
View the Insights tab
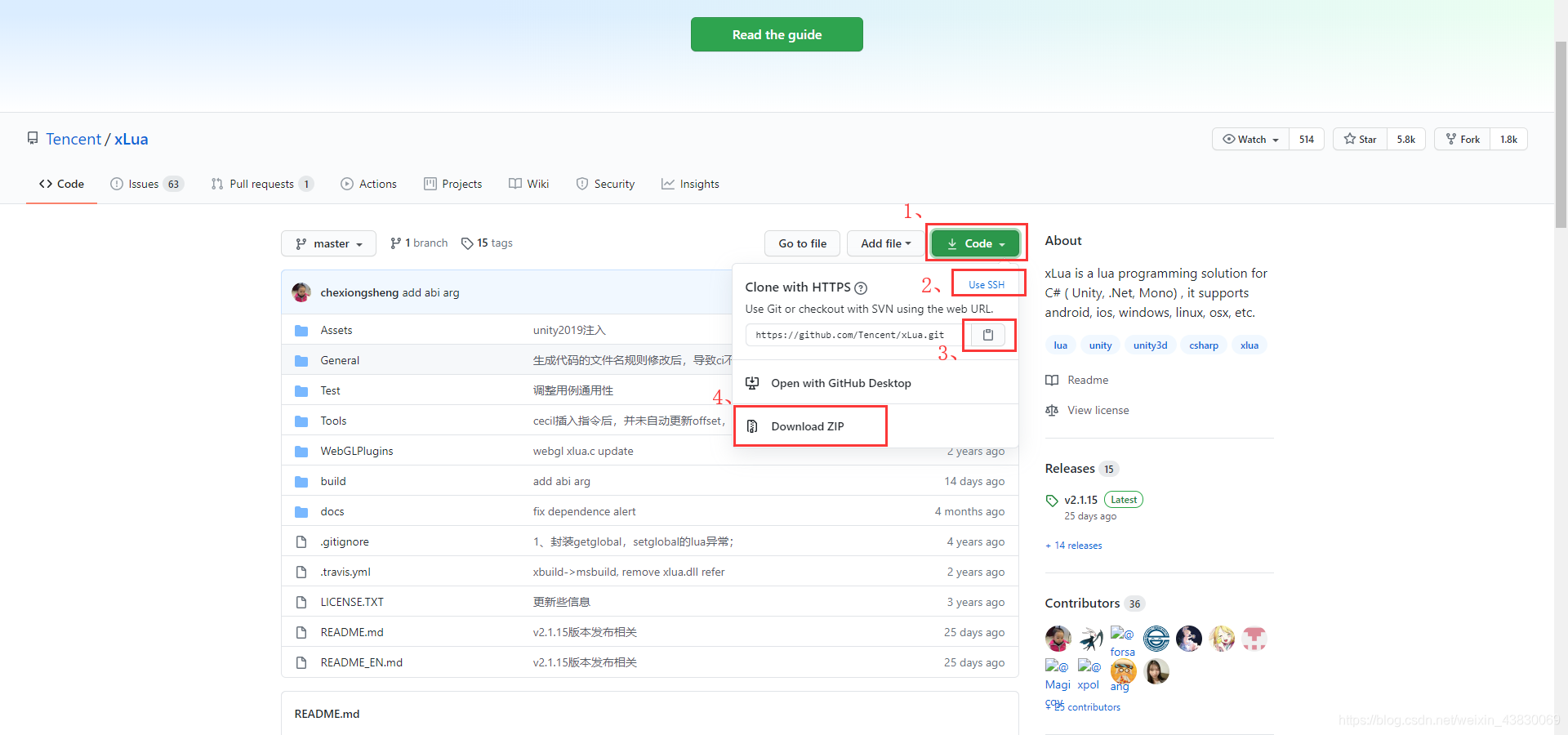(690, 184)
